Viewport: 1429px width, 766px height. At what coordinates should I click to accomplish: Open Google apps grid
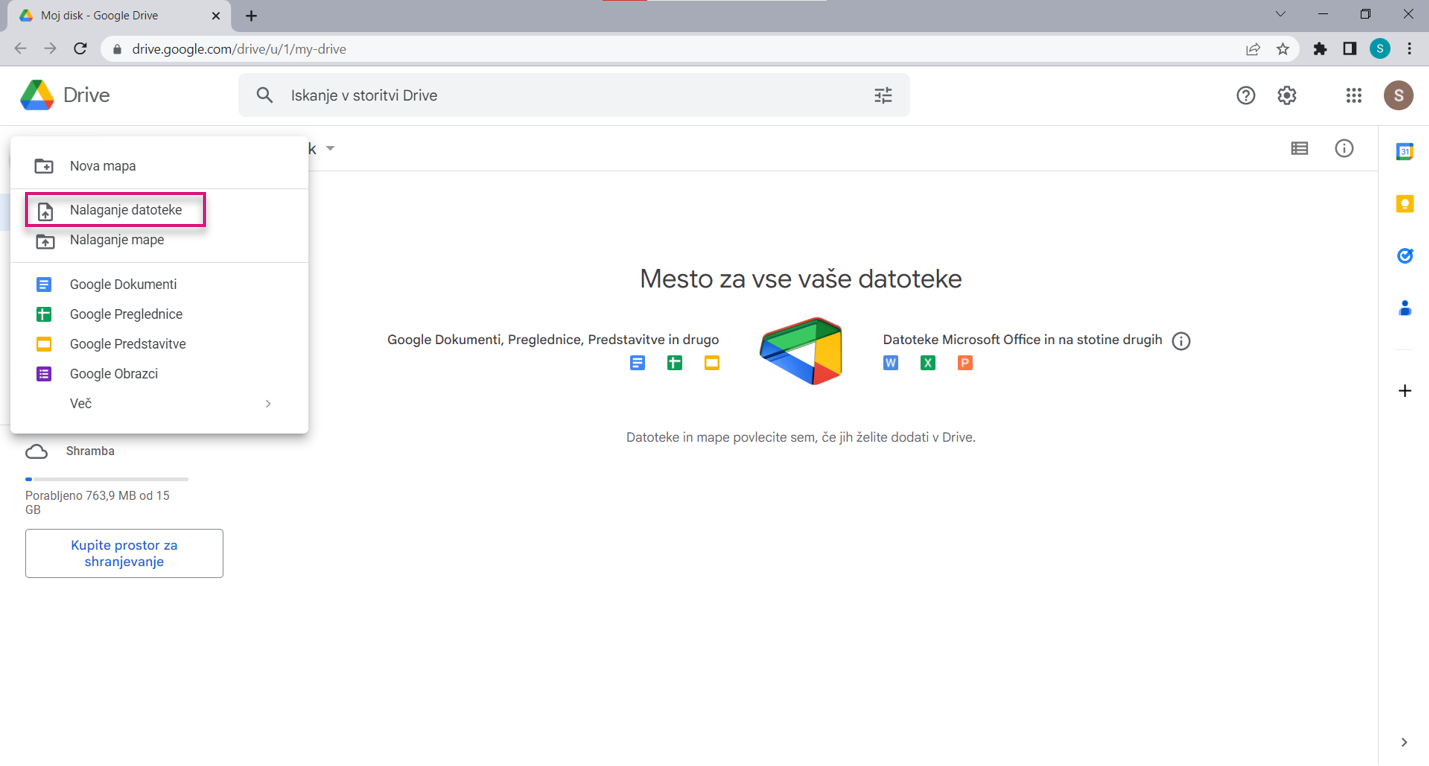(1353, 96)
